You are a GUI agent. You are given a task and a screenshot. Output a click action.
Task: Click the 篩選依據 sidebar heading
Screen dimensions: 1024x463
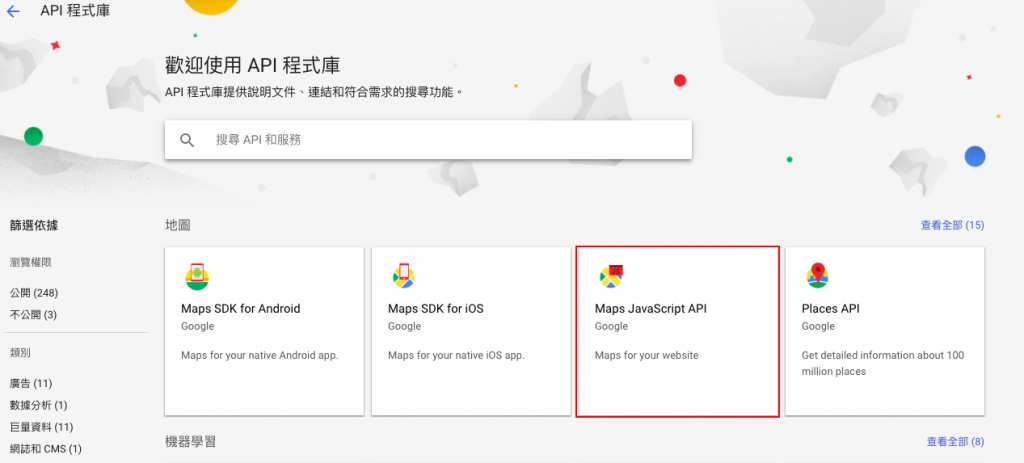point(34,226)
